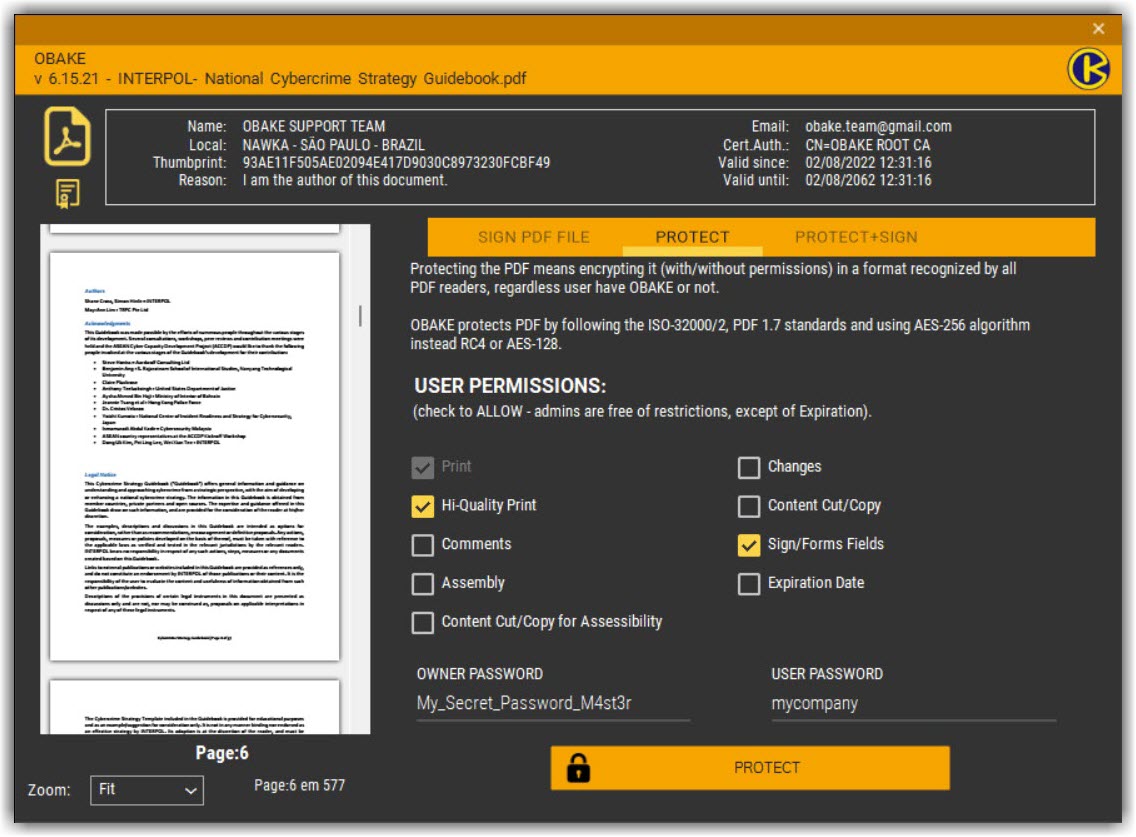Click the Cert.Auth. value CN=OBAKE ROOT CA
The image size is (1136, 837).
(867, 145)
